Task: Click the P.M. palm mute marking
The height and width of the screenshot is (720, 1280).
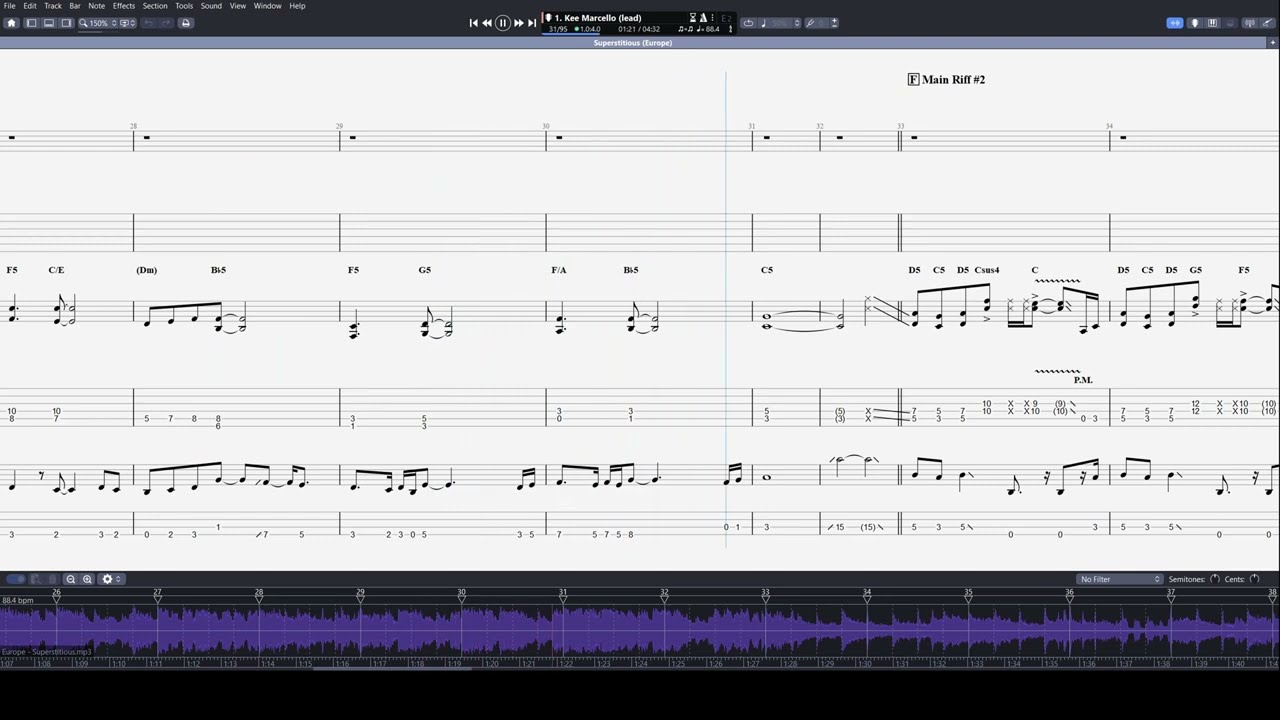Action: coord(1083,380)
